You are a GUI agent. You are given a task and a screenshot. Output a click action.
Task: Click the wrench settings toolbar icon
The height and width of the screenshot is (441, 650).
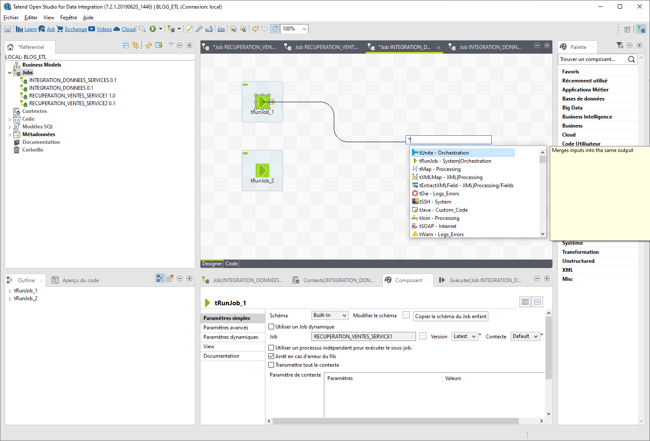pos(199,29)
